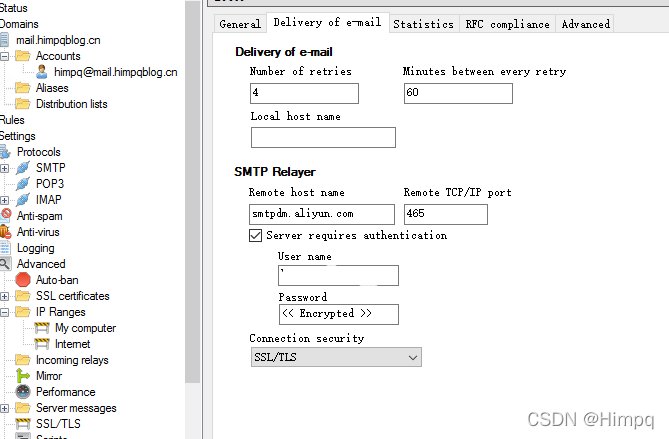
Task: Select Domains in the tree
Action: [19, 24]
